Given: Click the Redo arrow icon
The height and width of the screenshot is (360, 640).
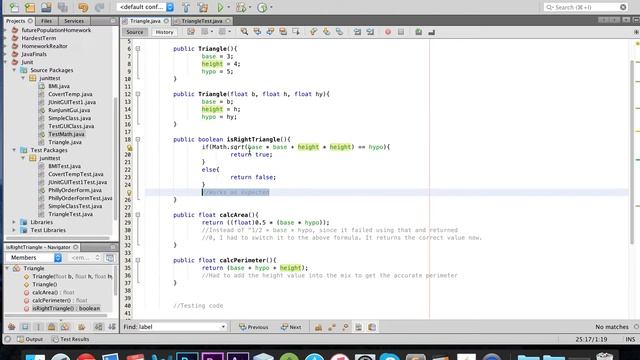Looking at the screenshot, I should pos(99,7).
